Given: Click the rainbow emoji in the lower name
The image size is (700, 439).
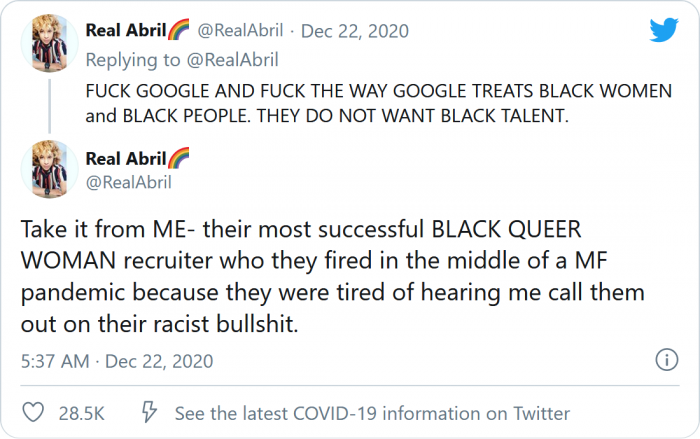Looking at the screenshot, I should [x=178, y=158].
